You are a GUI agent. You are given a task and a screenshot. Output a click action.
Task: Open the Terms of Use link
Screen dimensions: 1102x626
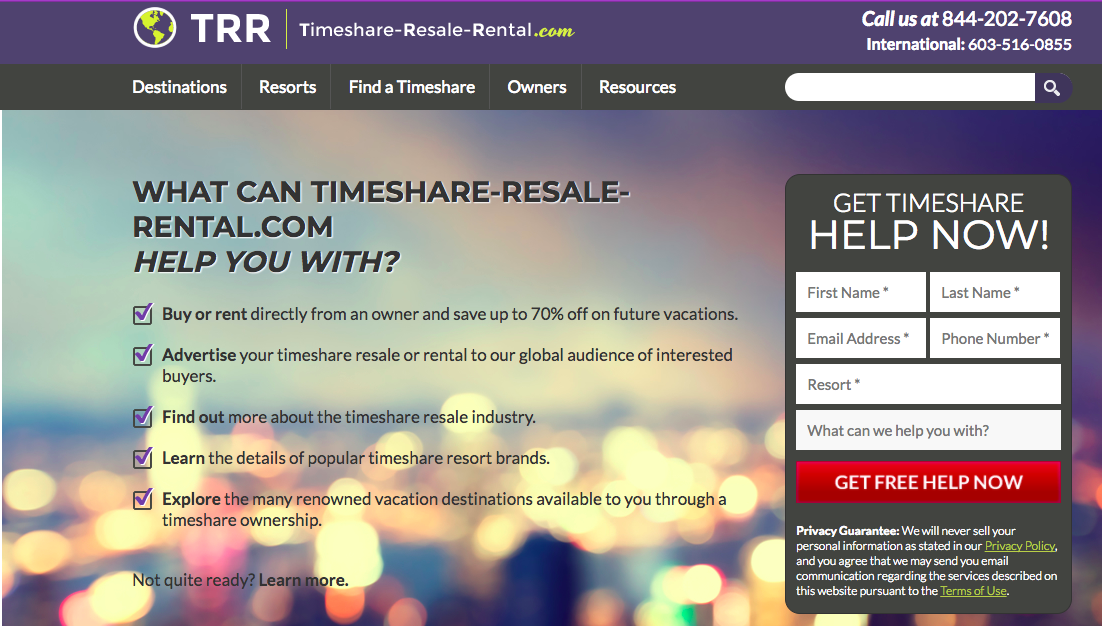(973, 591)
